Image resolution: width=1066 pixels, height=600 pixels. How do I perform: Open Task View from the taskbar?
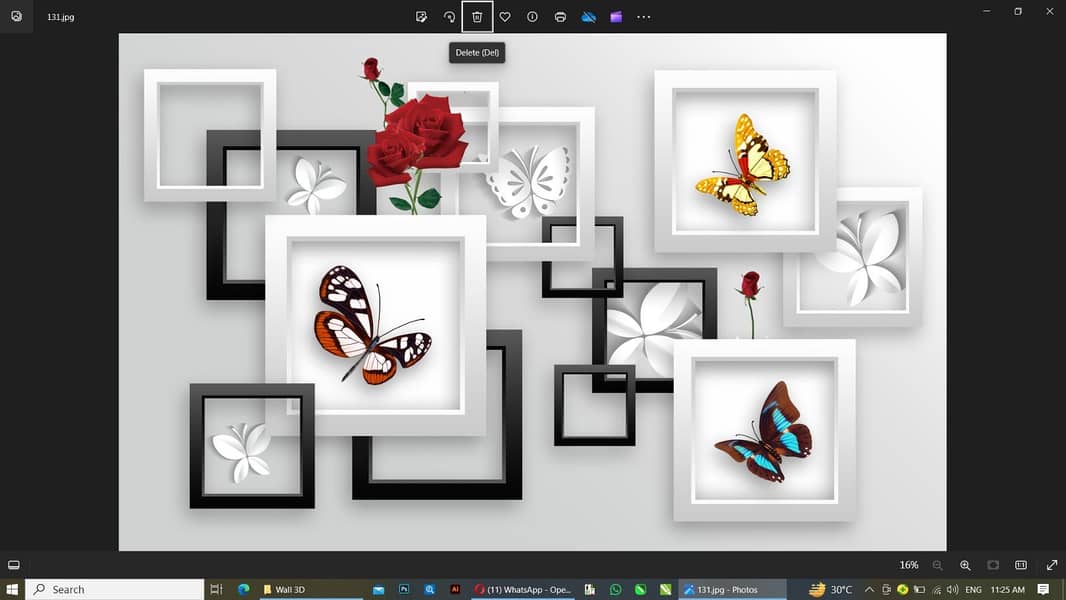coord(216,589)
